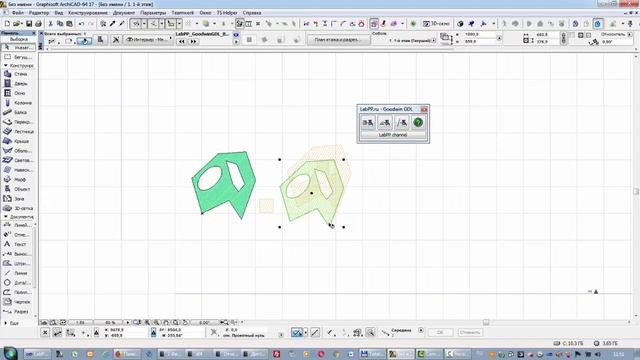Viewport: 640px width, 360px height.
Task: Click the Undo arrow in the toolbar
Action: 81,24
